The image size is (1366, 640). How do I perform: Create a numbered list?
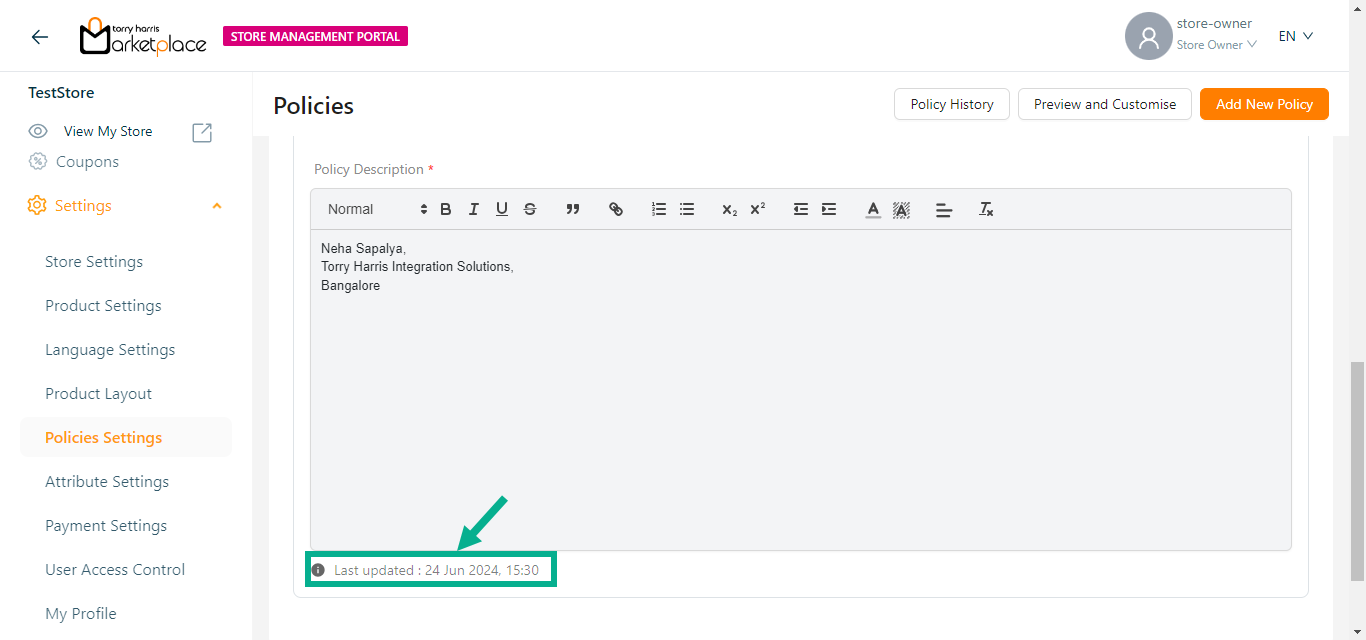[659, 209]
